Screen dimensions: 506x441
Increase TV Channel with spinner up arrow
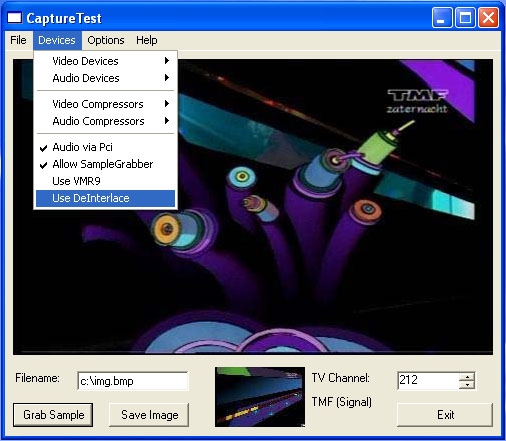(x=467, y=377)
